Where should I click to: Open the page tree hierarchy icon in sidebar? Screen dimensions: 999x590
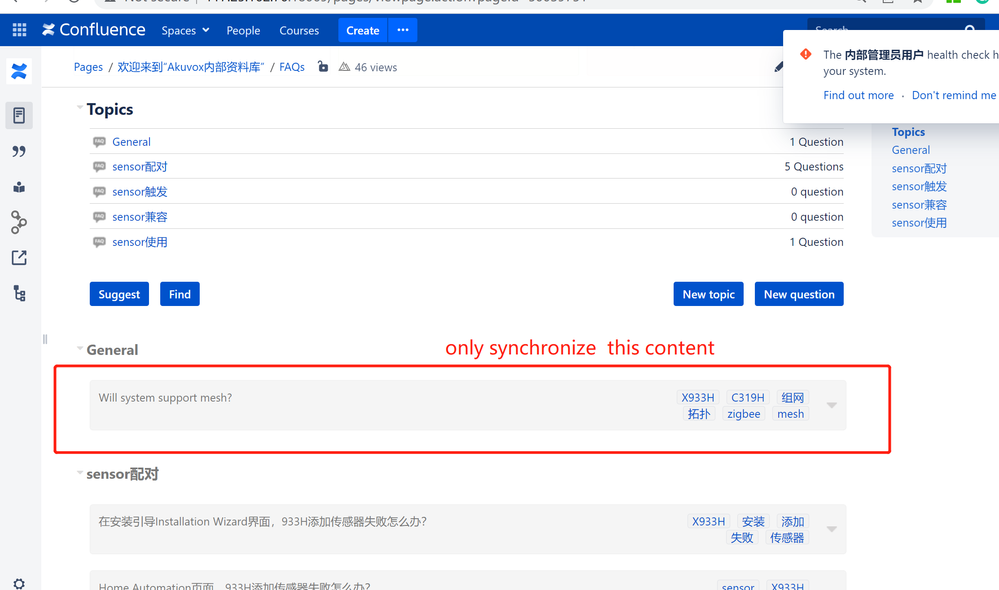point(18,293)
